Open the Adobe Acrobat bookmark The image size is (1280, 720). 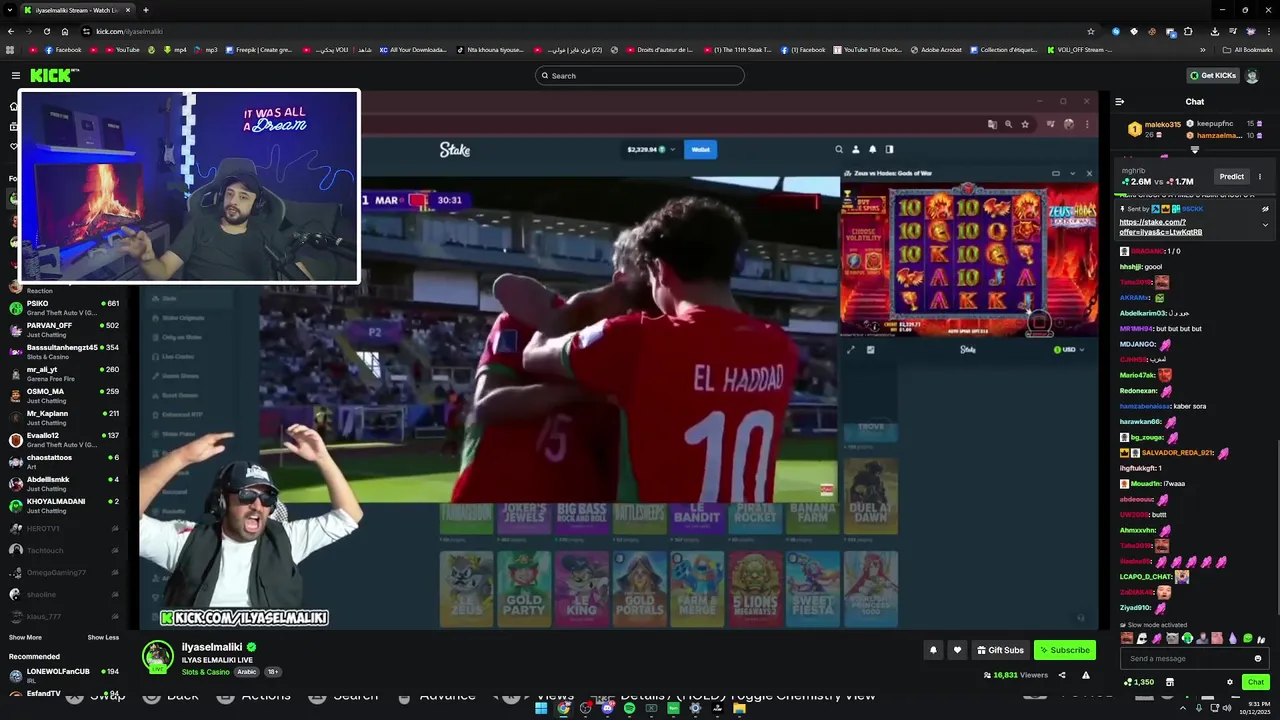[936, 50]
